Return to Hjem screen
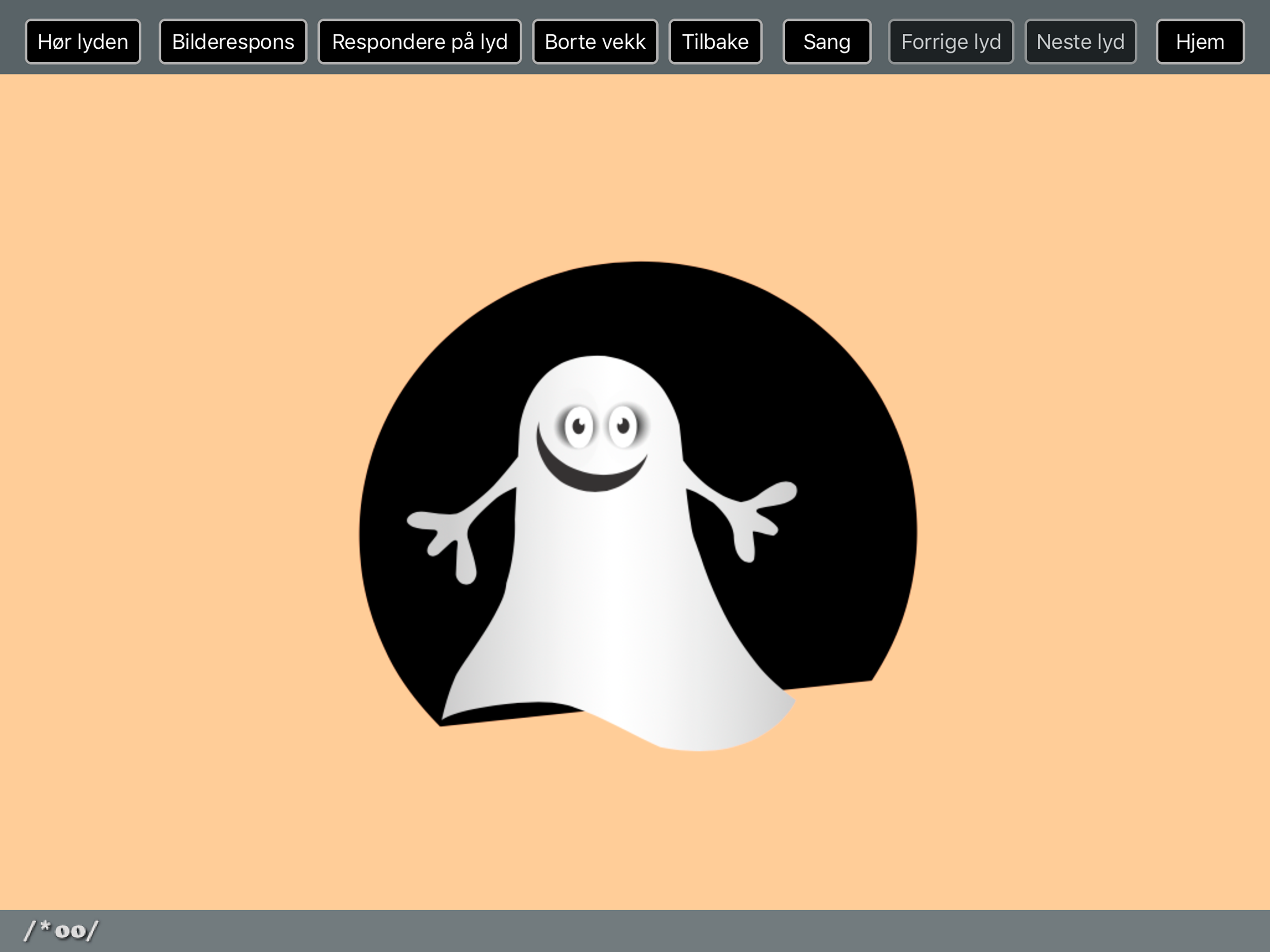Screen dimensions: 1270x952 (x=1199, y=42)
